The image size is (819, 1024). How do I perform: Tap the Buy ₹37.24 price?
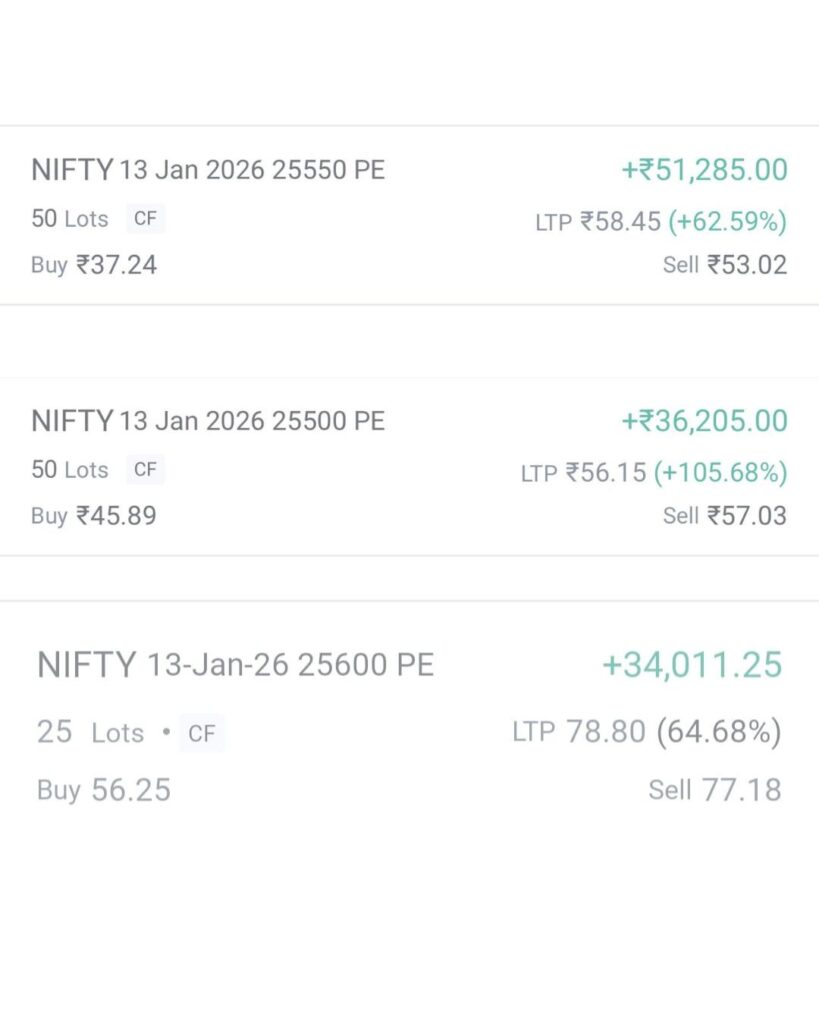coord(94,265)
